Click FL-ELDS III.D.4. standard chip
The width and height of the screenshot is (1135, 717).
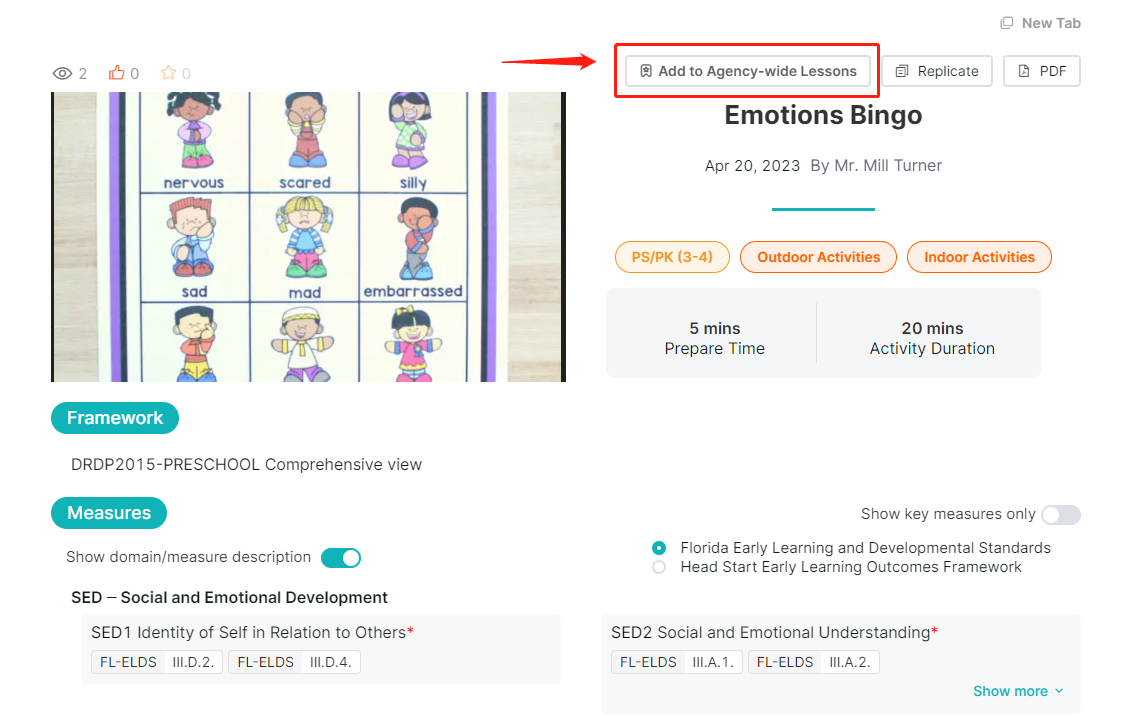coord(295,662)
